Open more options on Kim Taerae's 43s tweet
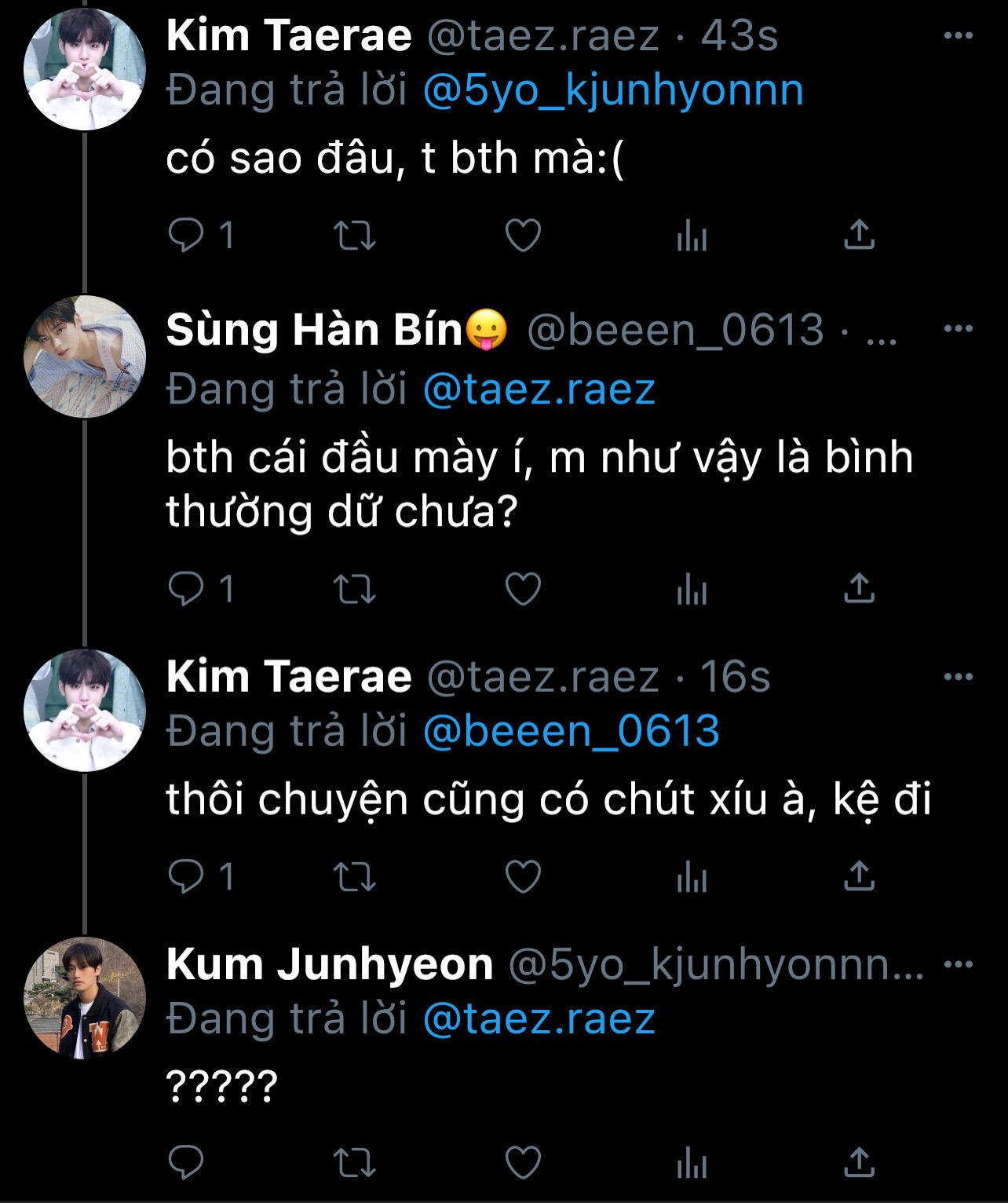 958,36
